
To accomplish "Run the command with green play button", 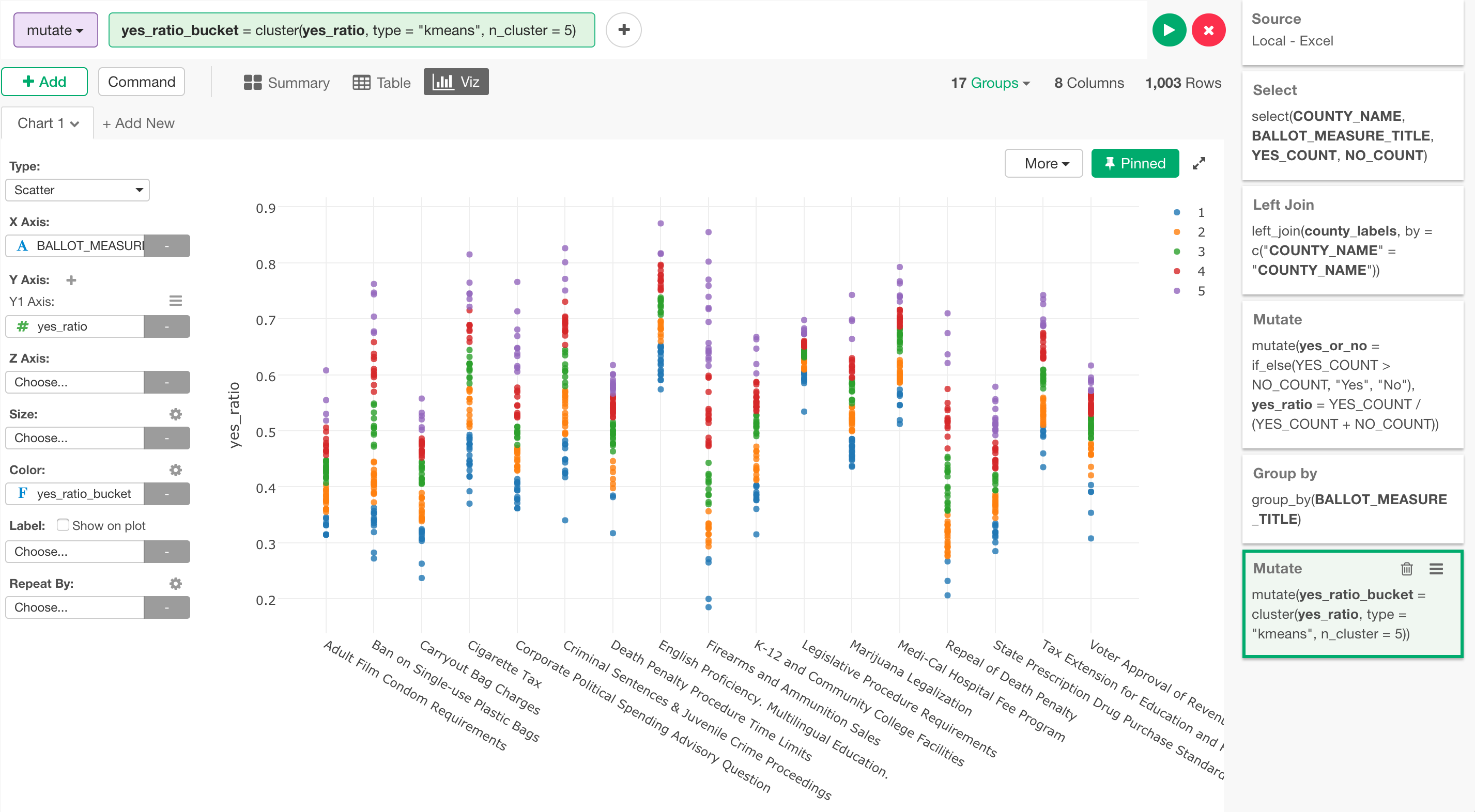I will point(1168,30).
